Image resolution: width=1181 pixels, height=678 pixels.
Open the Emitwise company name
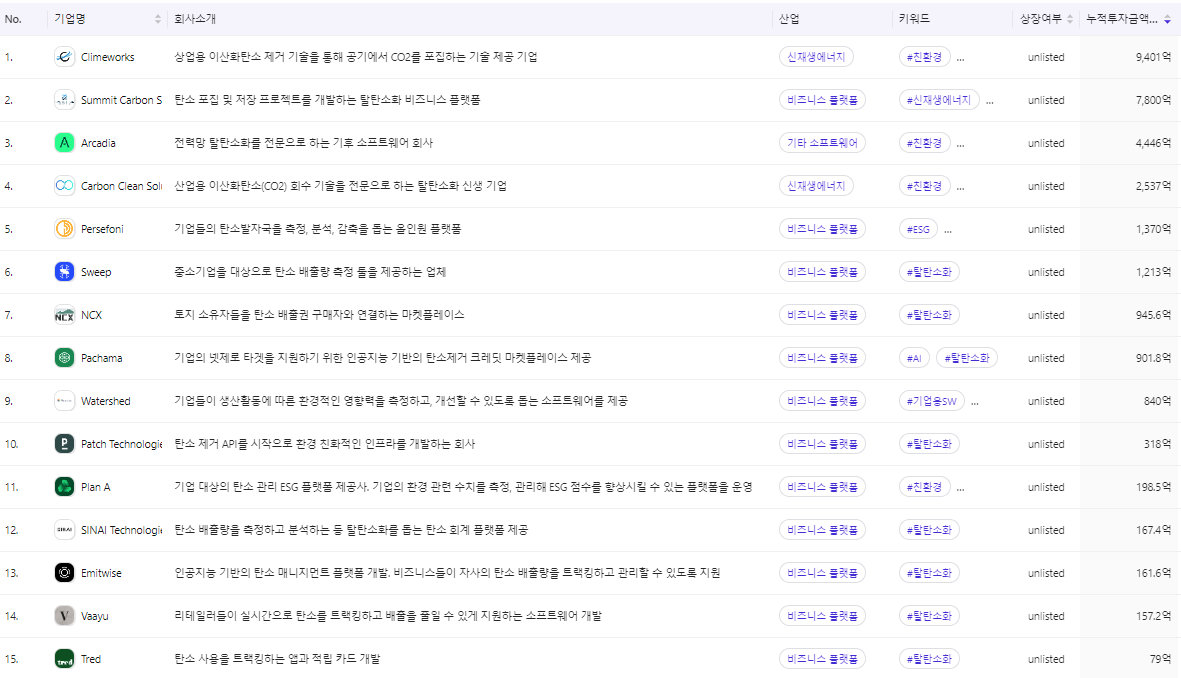[x=101, y=573]
